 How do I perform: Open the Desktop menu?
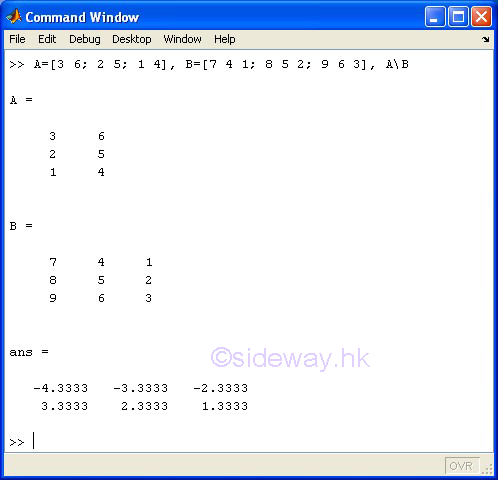132,39
